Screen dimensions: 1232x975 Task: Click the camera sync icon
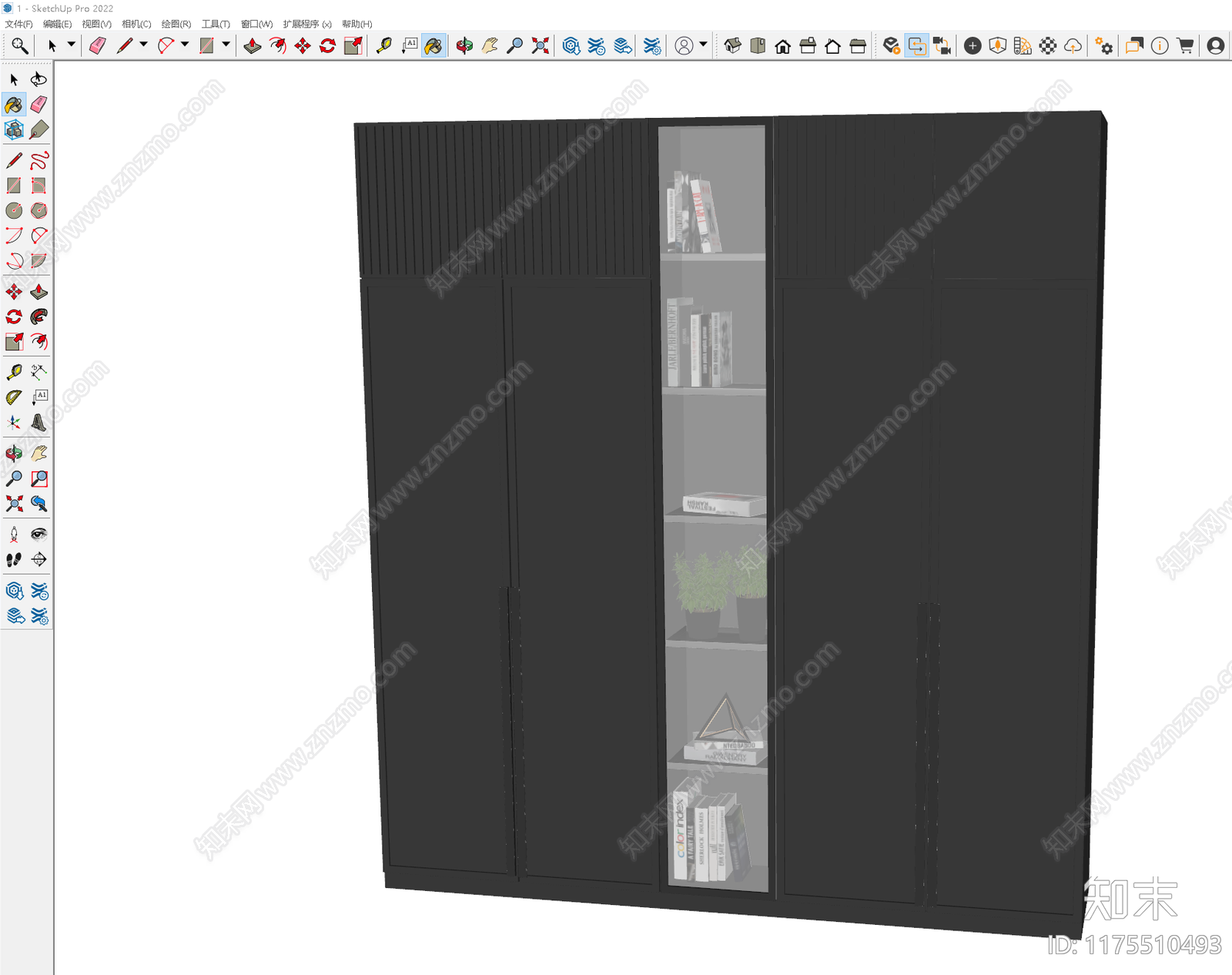coord(942,46)
